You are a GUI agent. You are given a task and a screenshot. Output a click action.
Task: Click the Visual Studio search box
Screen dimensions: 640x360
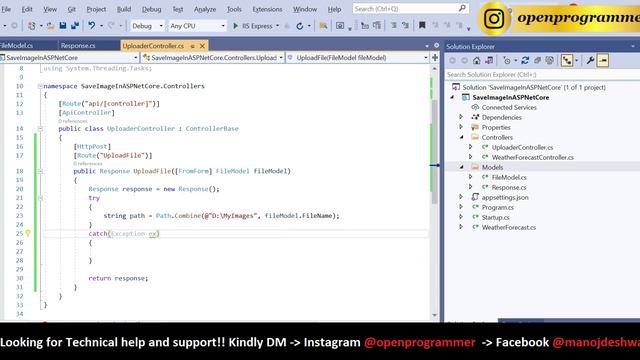(410, 9)
